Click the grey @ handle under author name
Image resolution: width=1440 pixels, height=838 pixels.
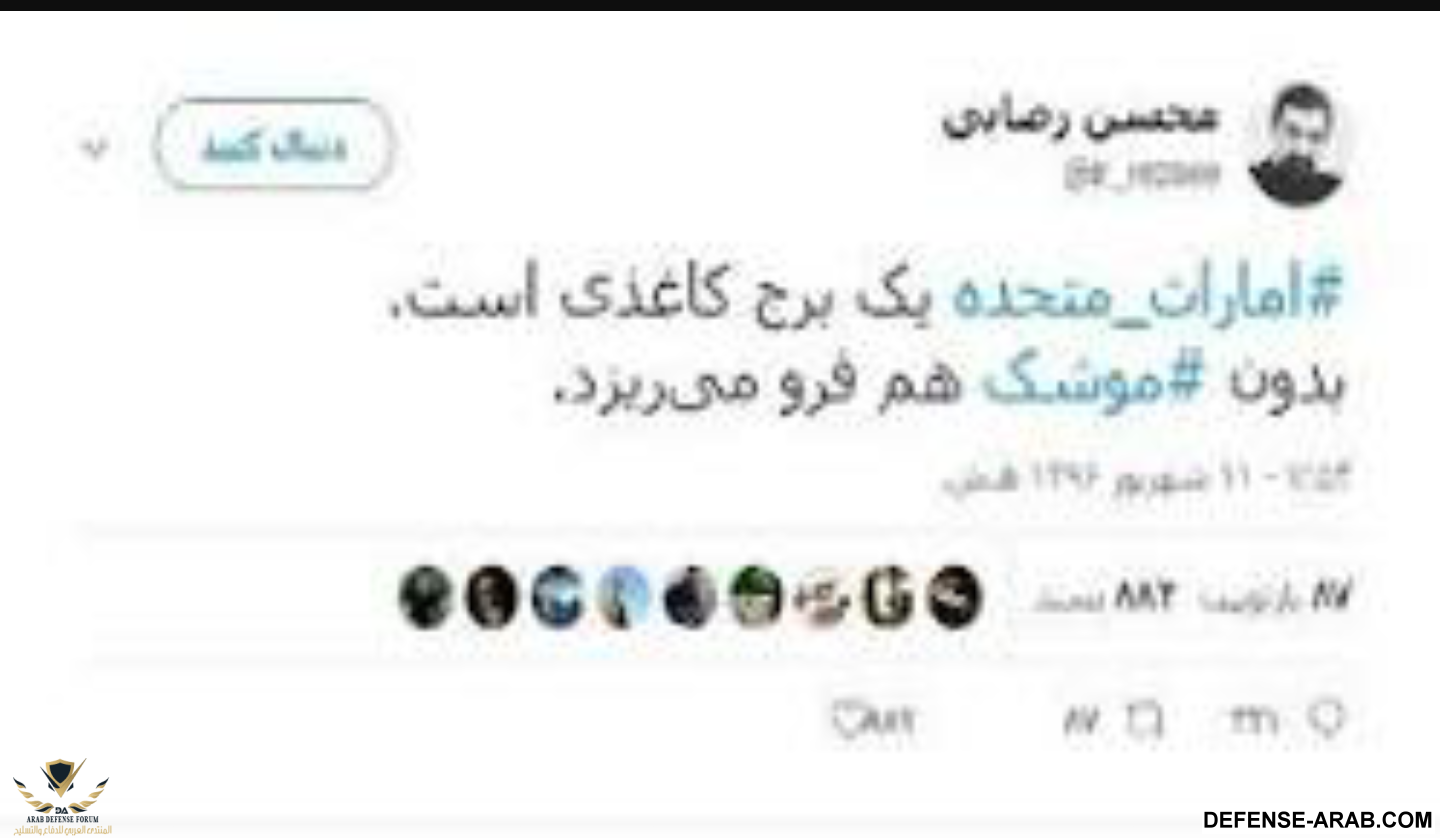point(1142,175)
